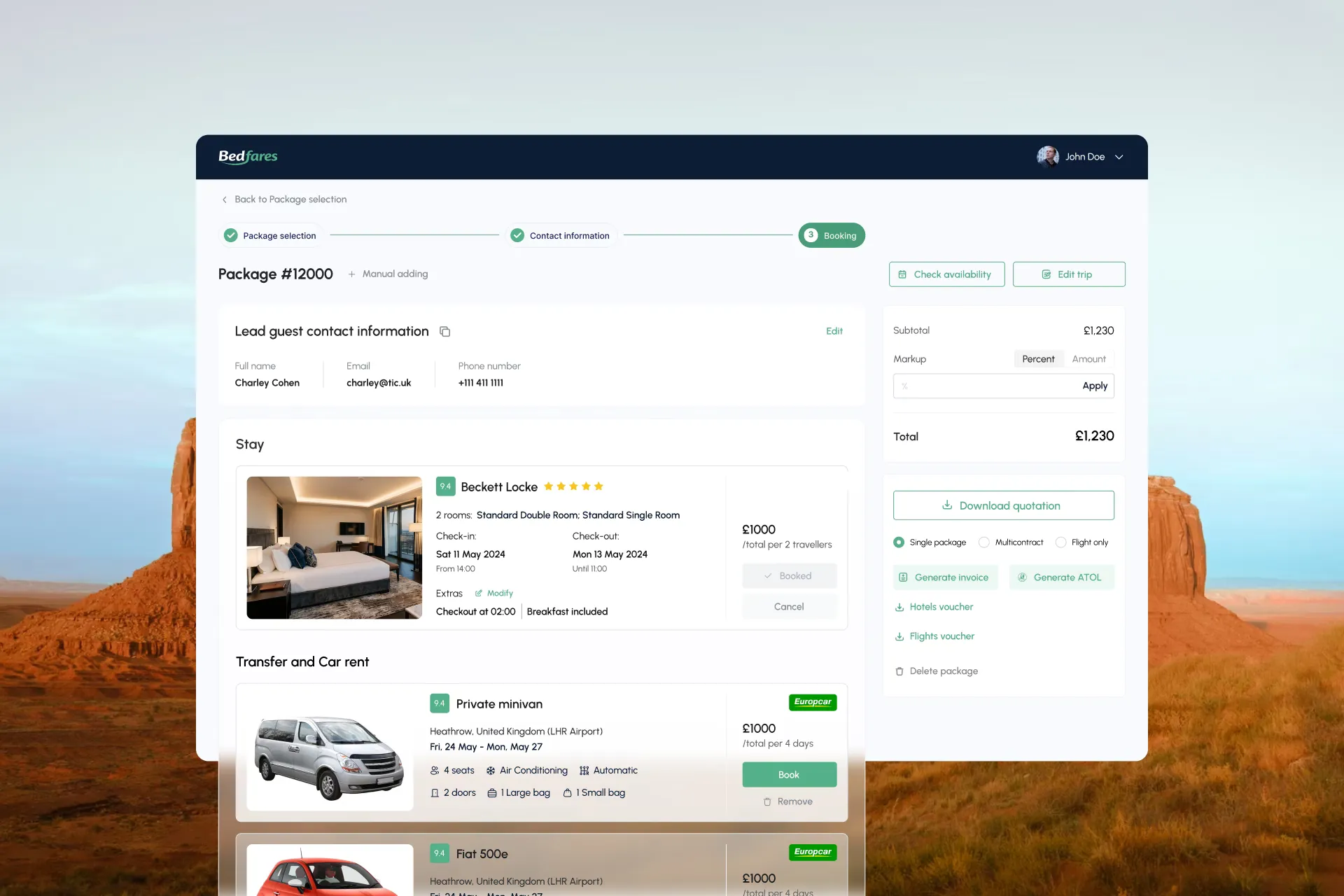Click Beckett Locke 9.4 rating badge

[x=445, y=486]
